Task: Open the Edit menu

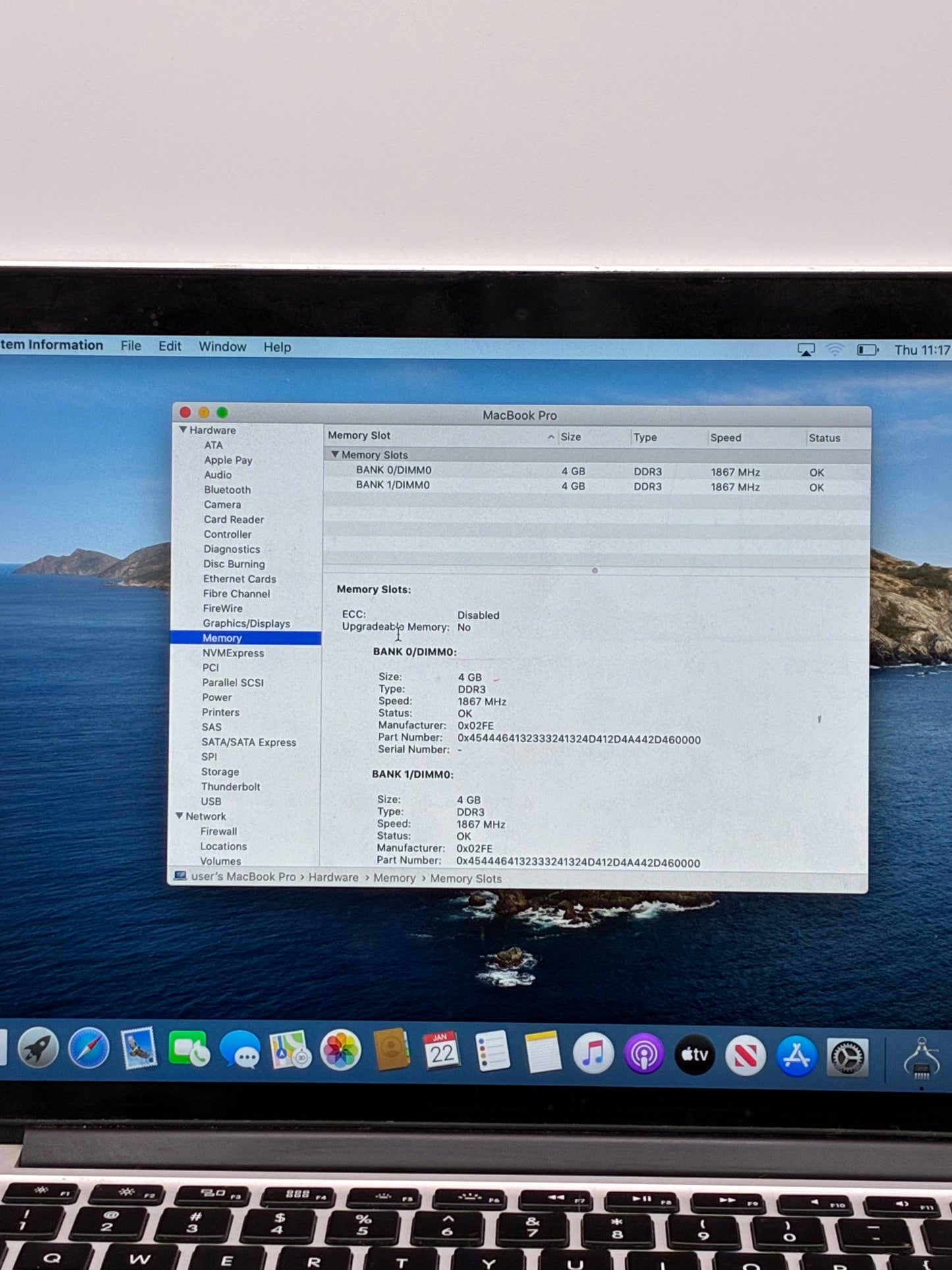Action: pyautogui.click(x=169, y=346)
